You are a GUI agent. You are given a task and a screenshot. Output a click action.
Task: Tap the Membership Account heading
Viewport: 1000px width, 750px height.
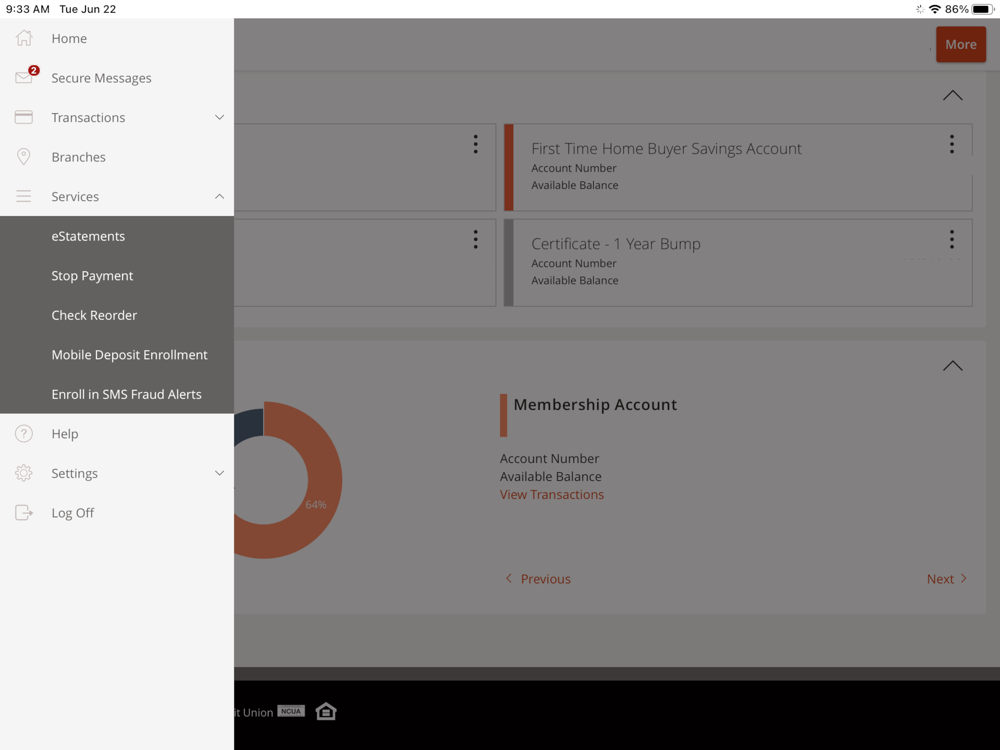pyautogui.click(x=595, y=404)
